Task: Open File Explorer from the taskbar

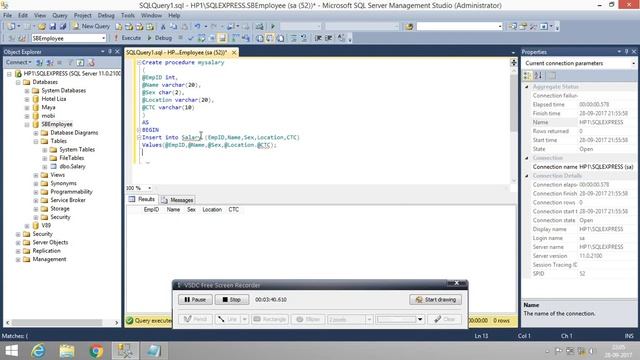Action: 67,351
